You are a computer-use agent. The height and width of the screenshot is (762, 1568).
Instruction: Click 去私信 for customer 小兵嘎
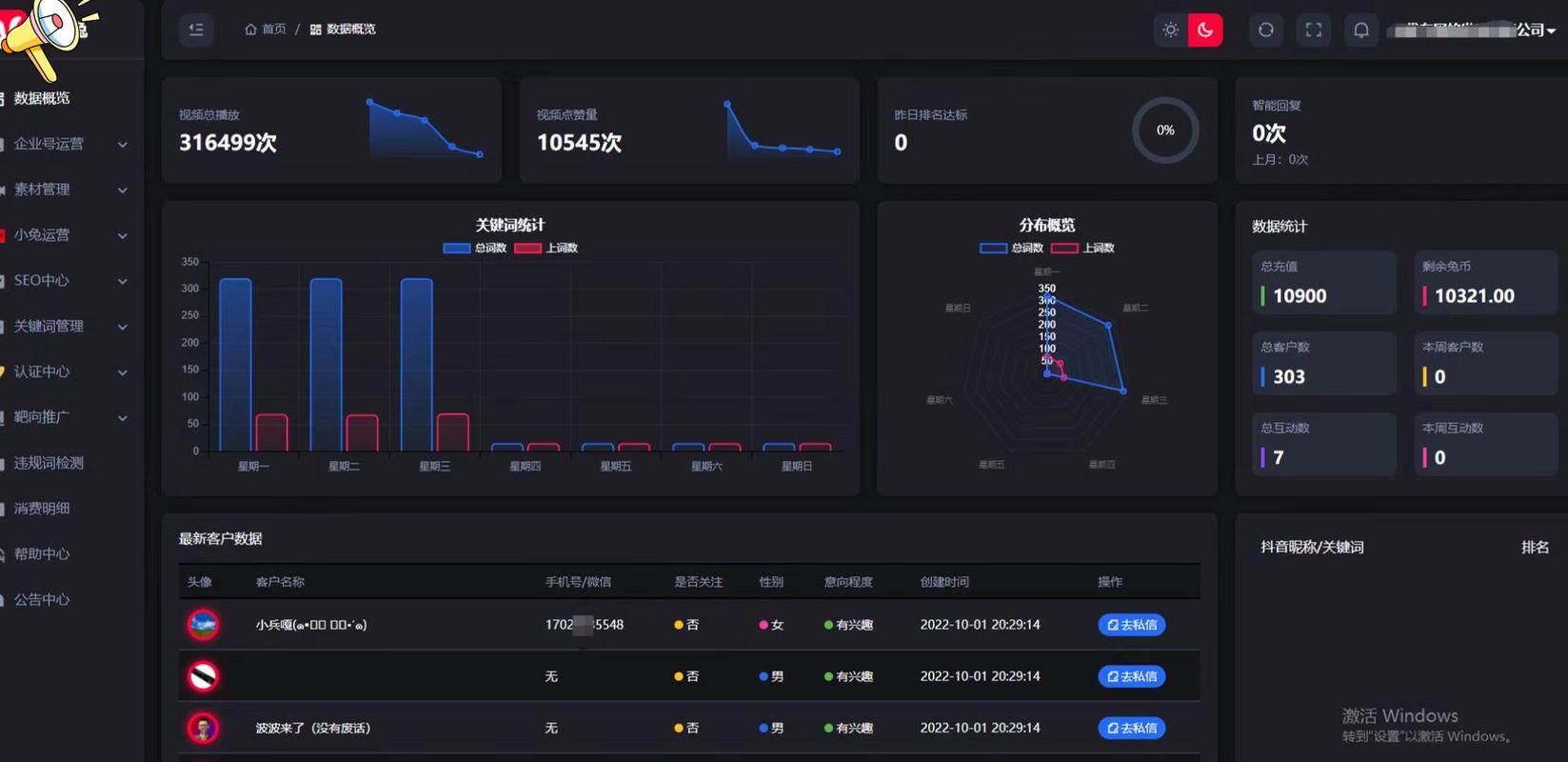point(1132,625)
